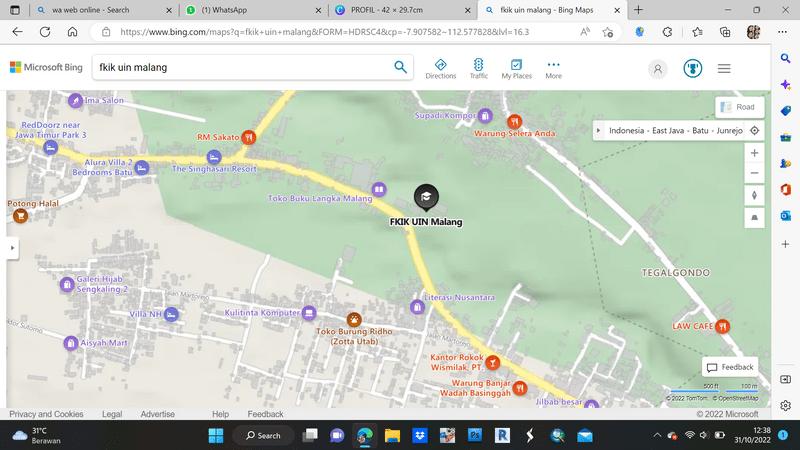Select the Literasi Nusantara marker

(417, 307)
